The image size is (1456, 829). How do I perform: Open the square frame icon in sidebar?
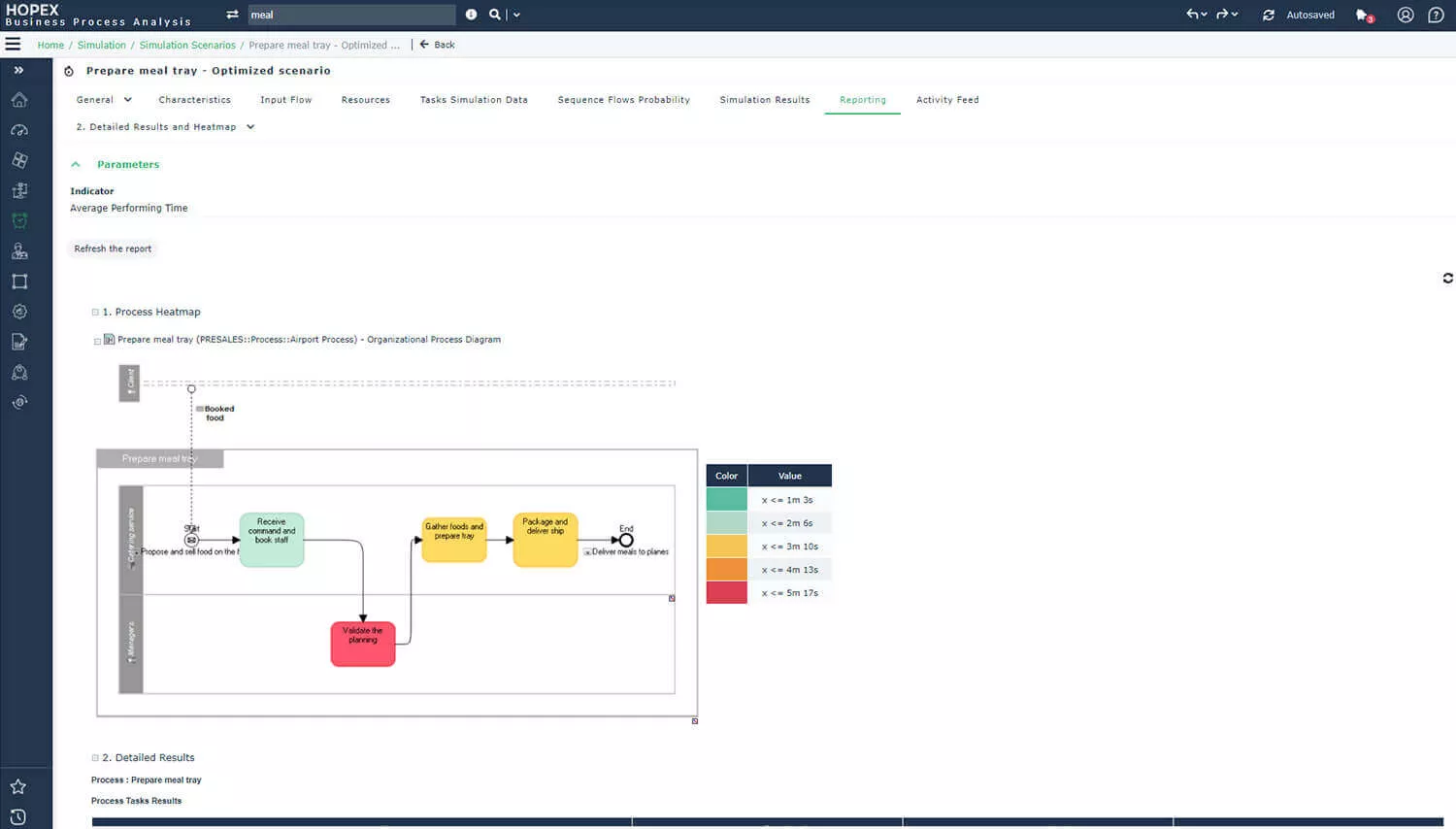pos(19,282)
